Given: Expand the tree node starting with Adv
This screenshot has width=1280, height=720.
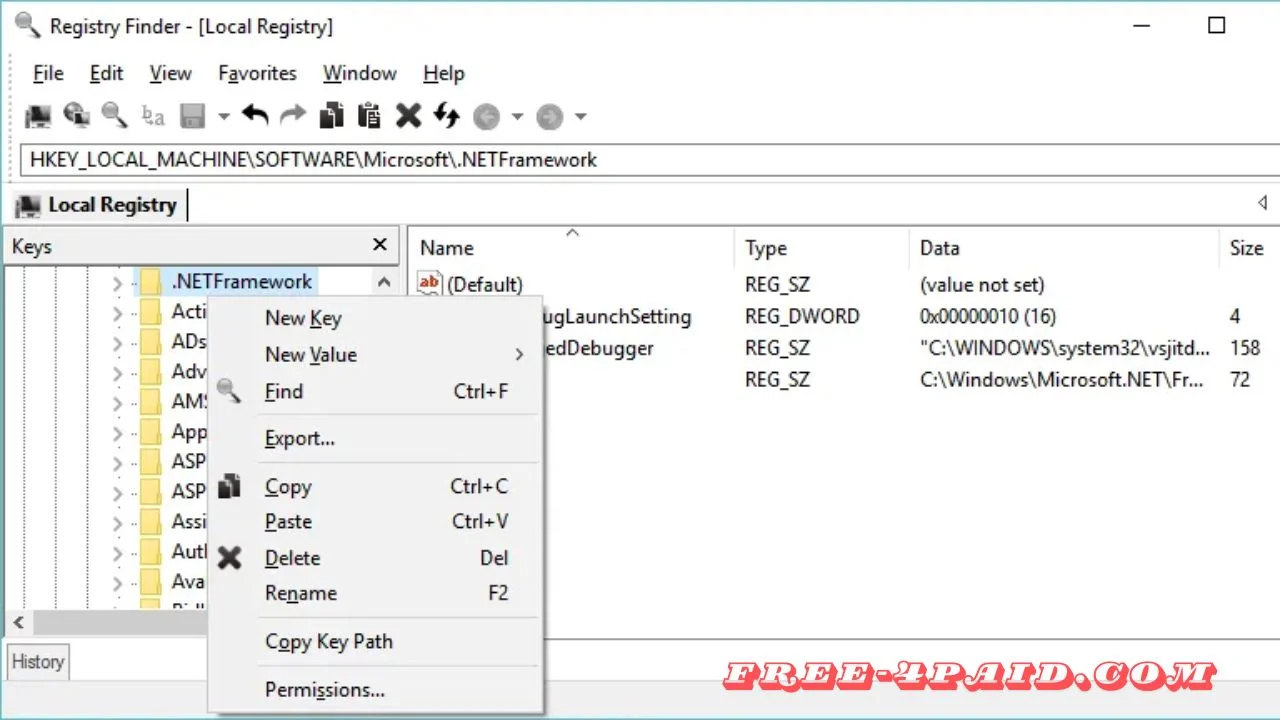Looking at the screenshot, I should 118,374.
